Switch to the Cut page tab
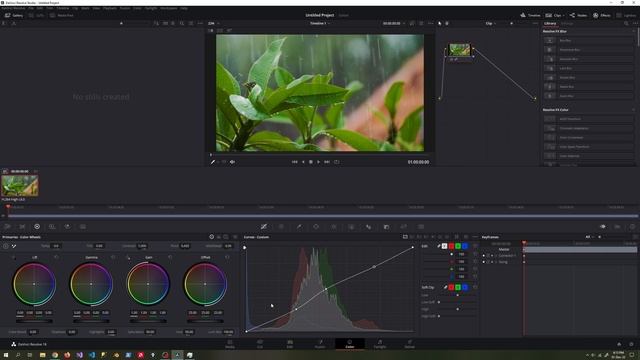Viewport: 640px width, 360px height. tap(260, 344)
